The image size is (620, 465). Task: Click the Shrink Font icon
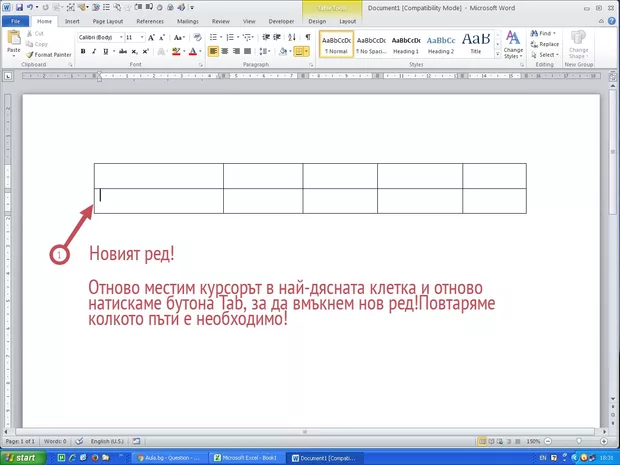tap(161, 38)
